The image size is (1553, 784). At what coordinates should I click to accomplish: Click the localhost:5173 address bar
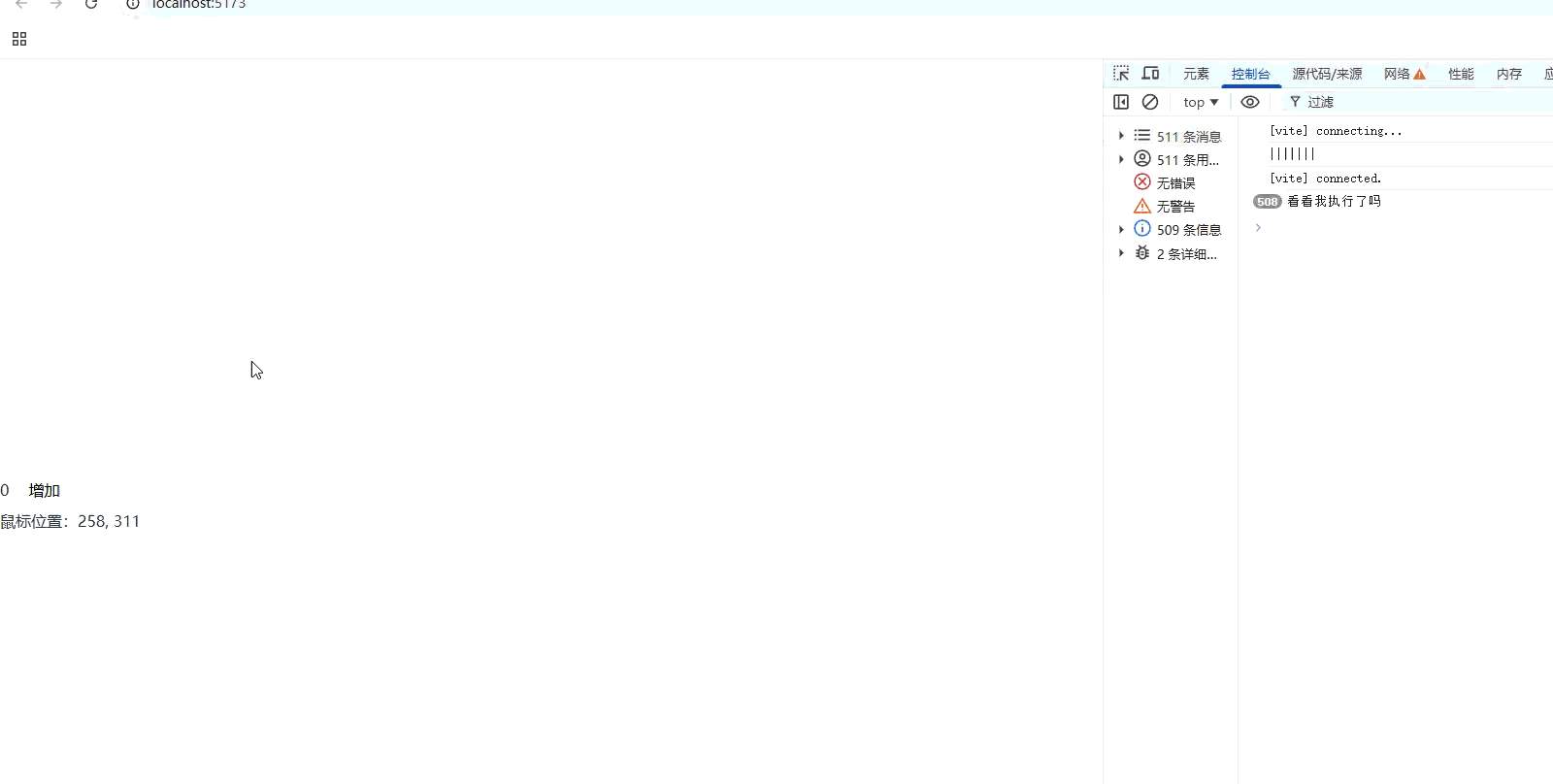click(199, 4)
